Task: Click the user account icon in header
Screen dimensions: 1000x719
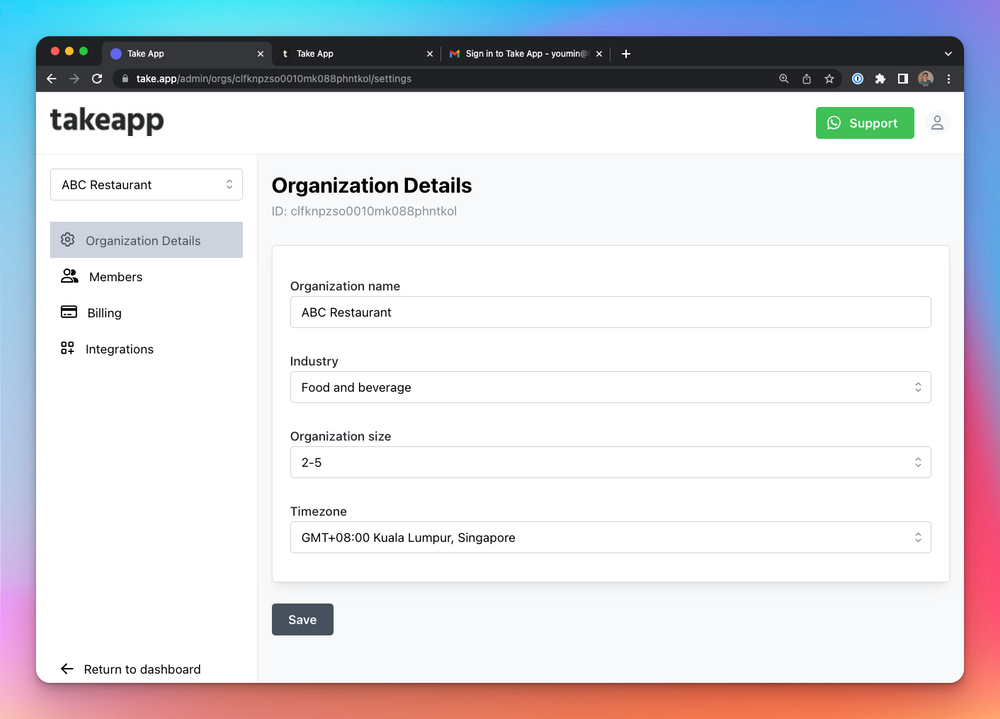Action: [x=937, y=122]
